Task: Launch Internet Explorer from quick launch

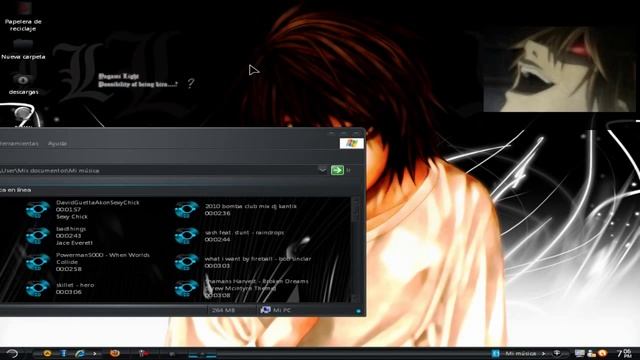Action: click(x=80, y=353)
